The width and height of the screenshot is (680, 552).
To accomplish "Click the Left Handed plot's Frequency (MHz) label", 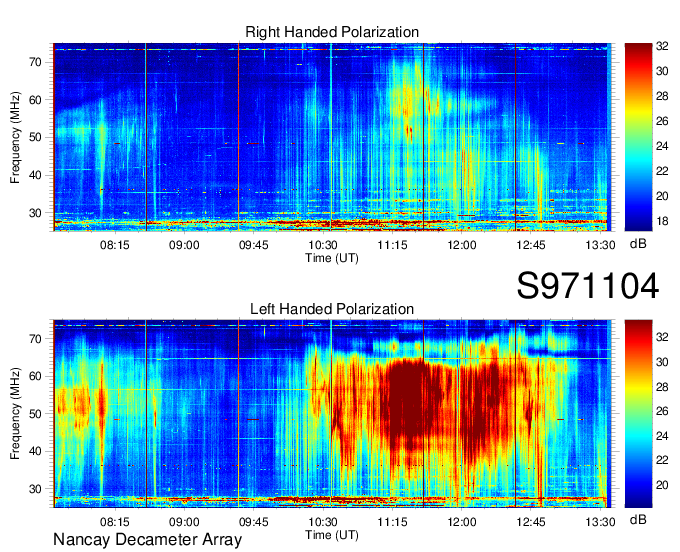I will (15, 414).
